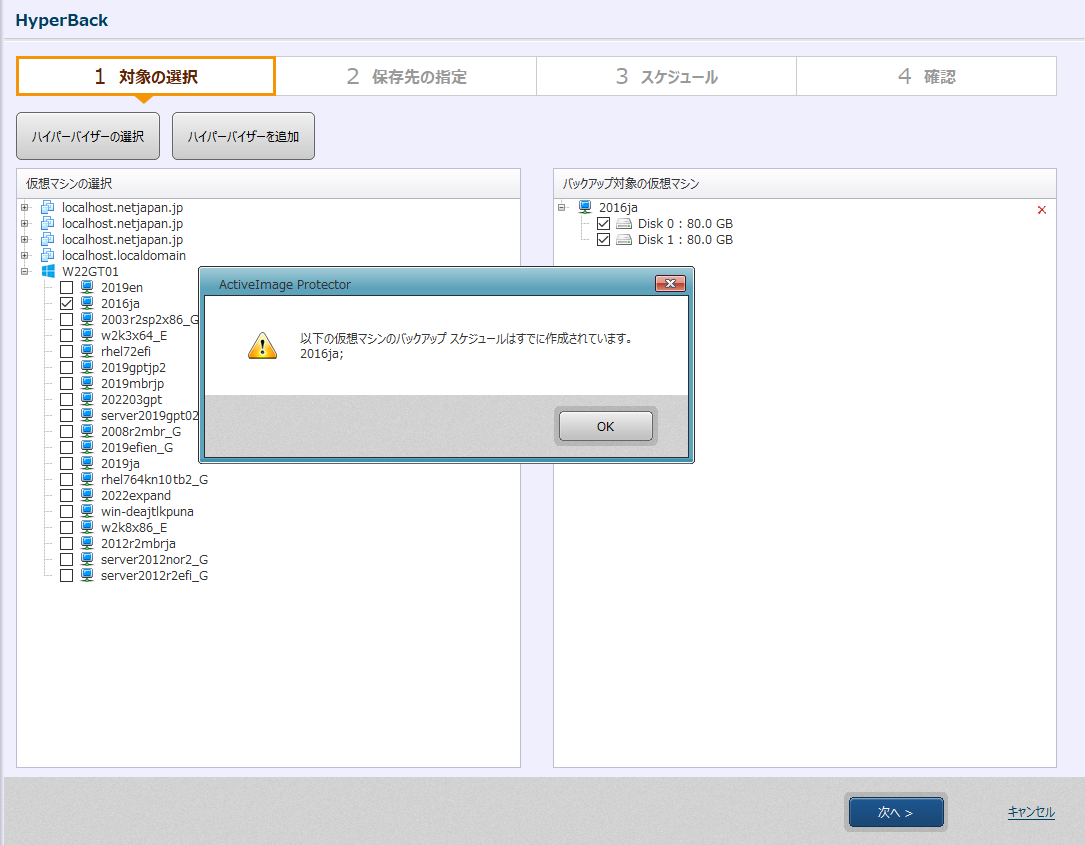Click the computer icon of 2016ja in backup target list
1085x845 pixels.
[x=585, y=207]
